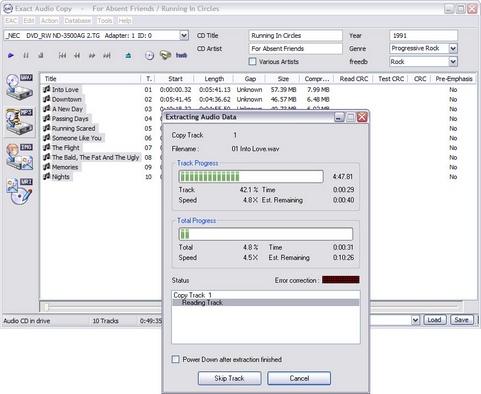The image size is (481, 394).
Task: Sort by the Length column header
Action: pos(214,79)
